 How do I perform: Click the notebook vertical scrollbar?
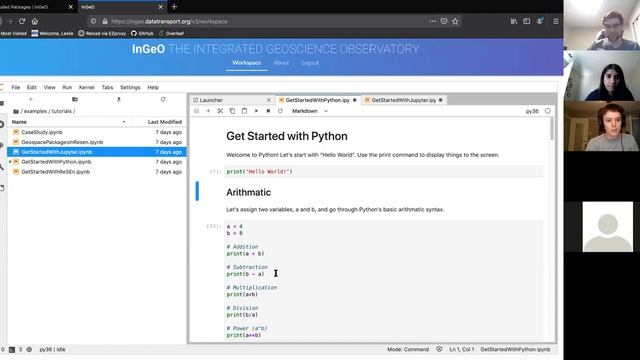(552, 129)
